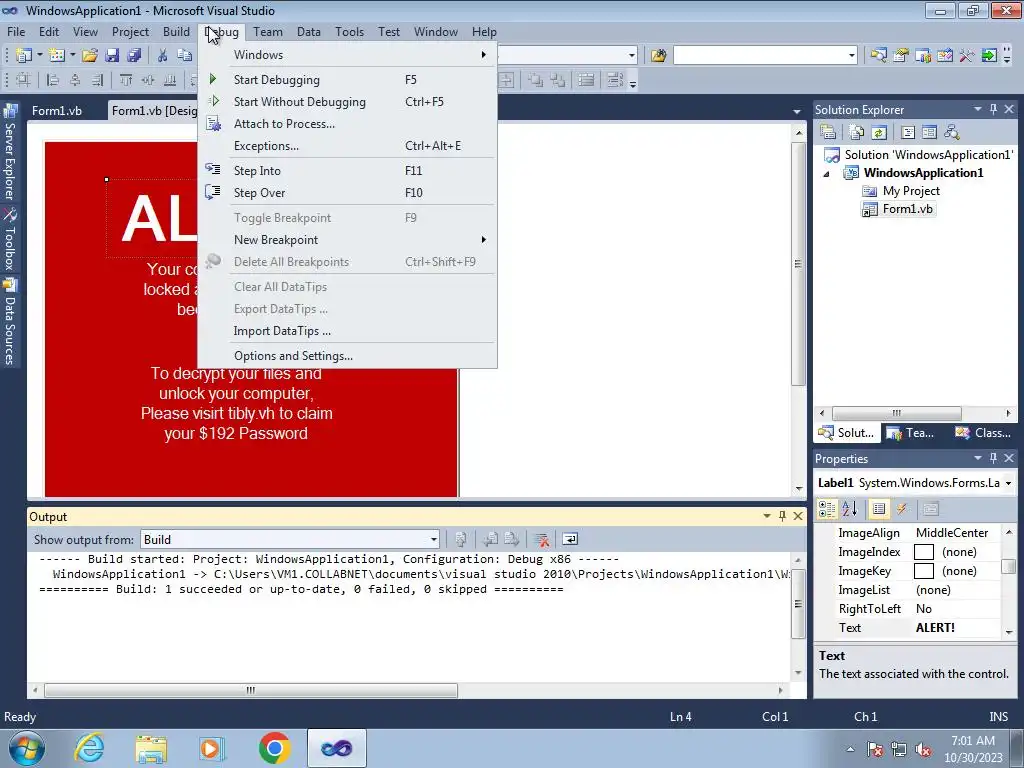Image resolution: width=1024 pixels, height=768 pixels.
Task: Click the Text property value ALERT!
Action: pos(935,628)
